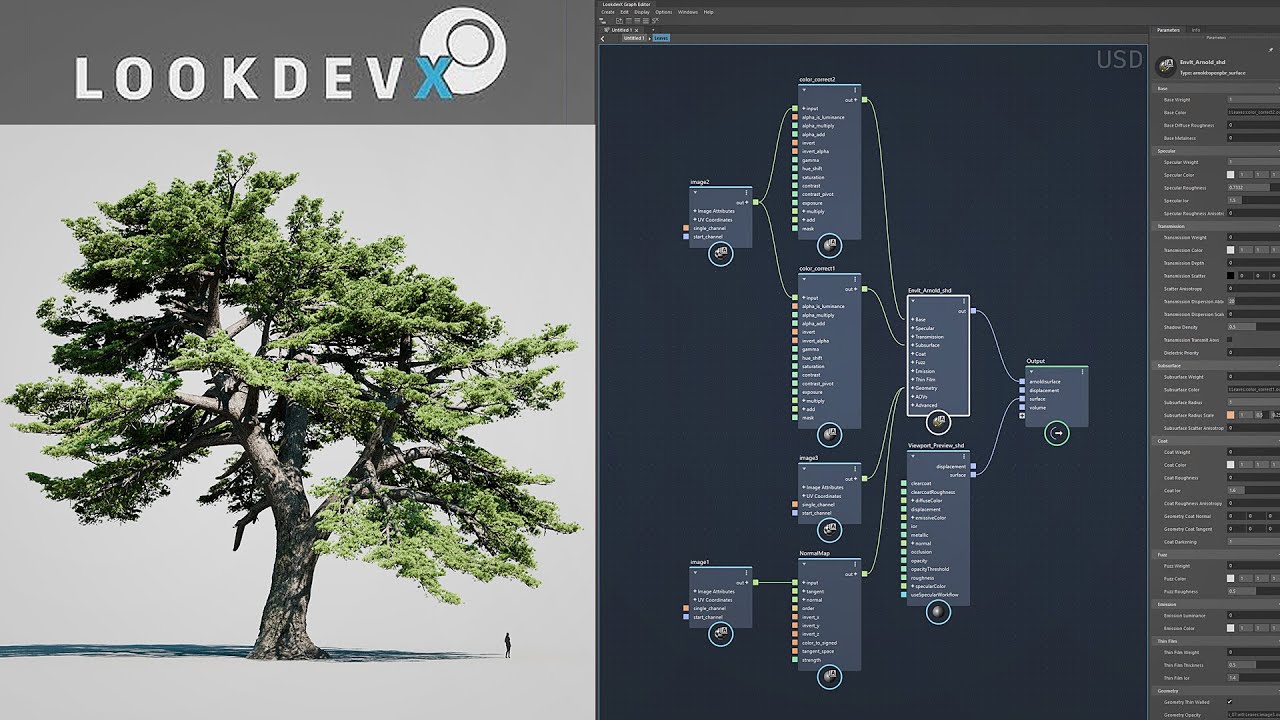This screenshot has height=720, width=1280.
Task: Click invert_alpha port on color_correct2 node
Action: coord(796,152)
